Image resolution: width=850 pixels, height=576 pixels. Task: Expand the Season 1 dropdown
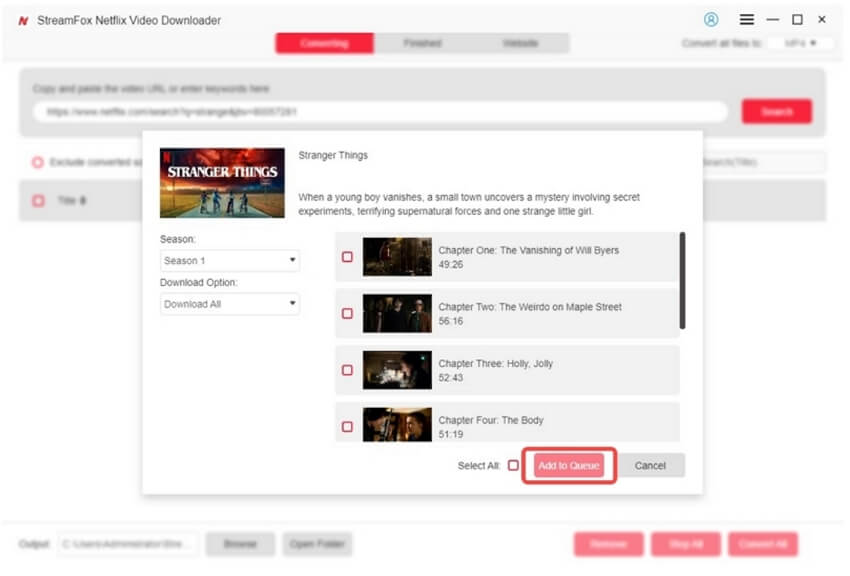230,261
